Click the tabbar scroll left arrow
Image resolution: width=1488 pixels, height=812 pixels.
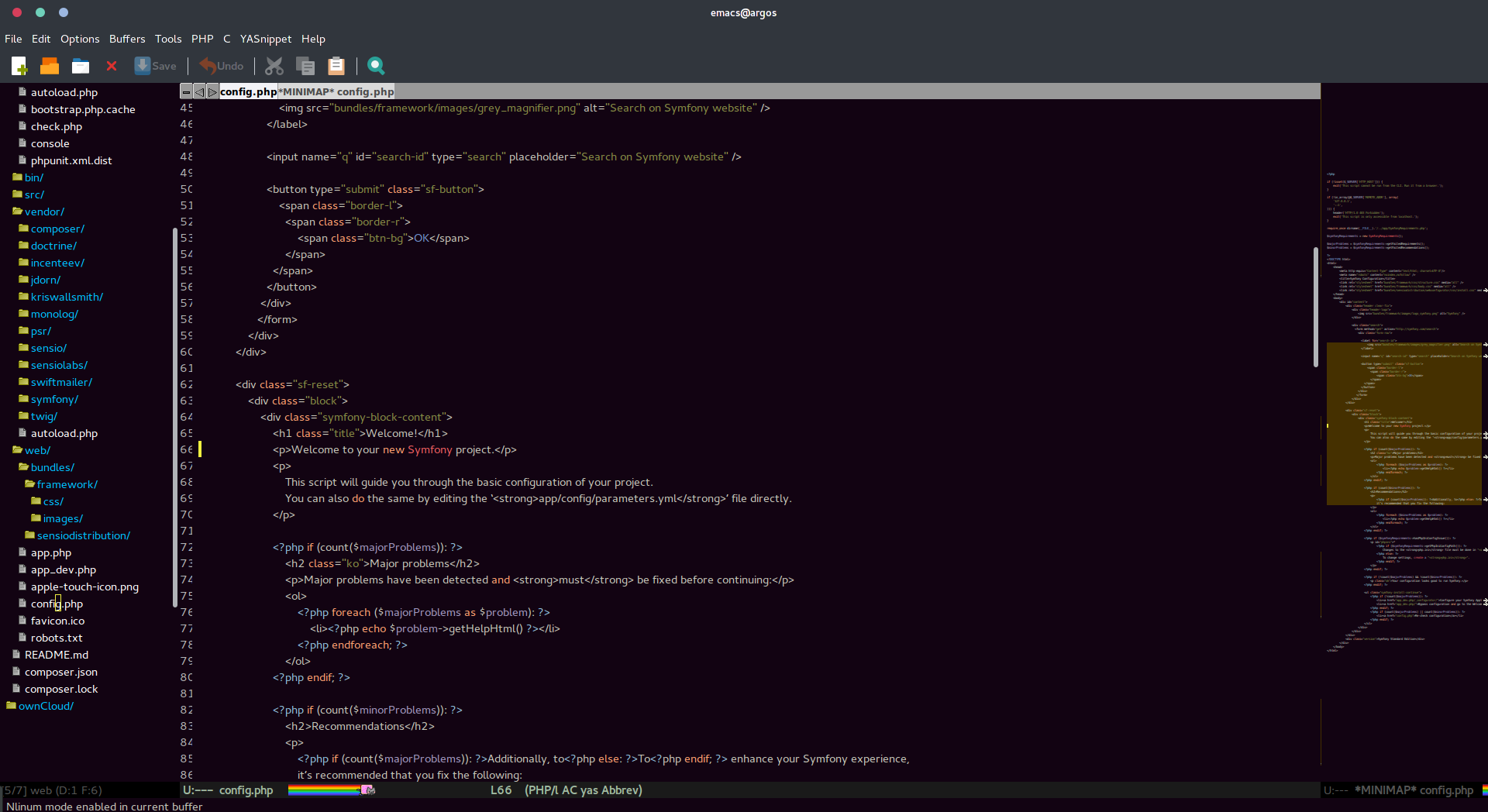199,91
